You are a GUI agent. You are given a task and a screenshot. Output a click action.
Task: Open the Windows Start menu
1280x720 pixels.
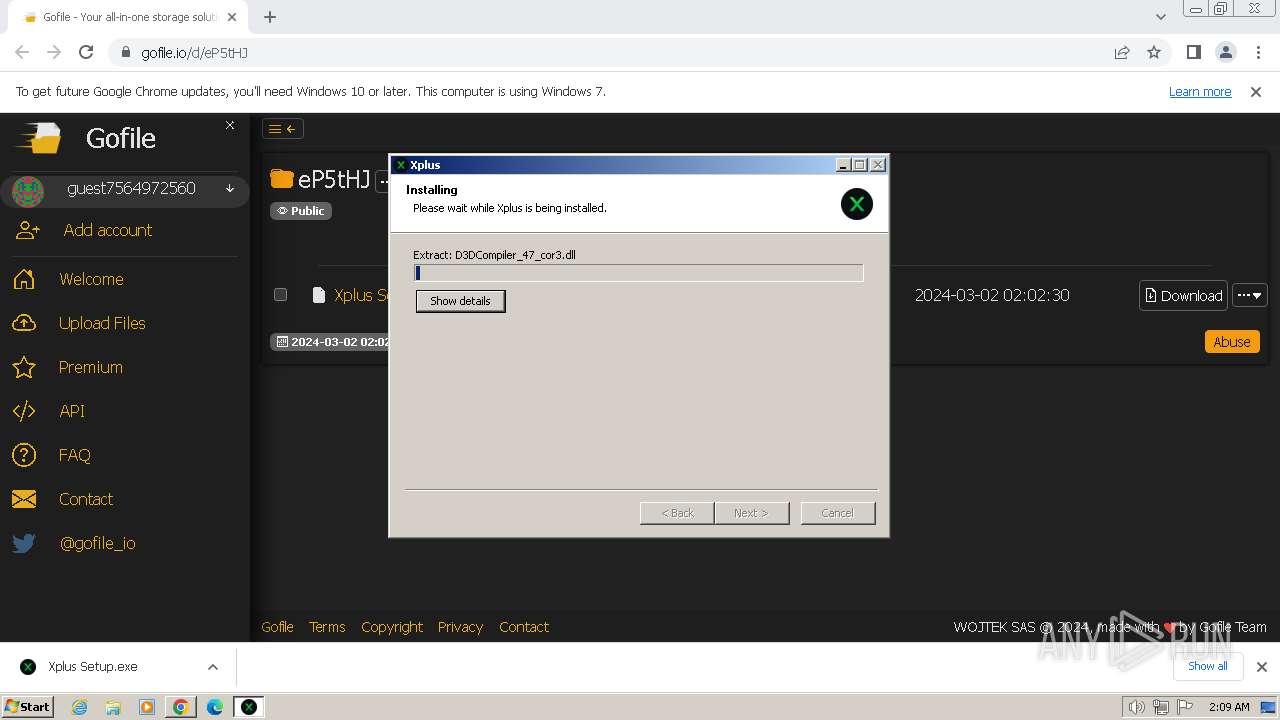coord(27,706)
